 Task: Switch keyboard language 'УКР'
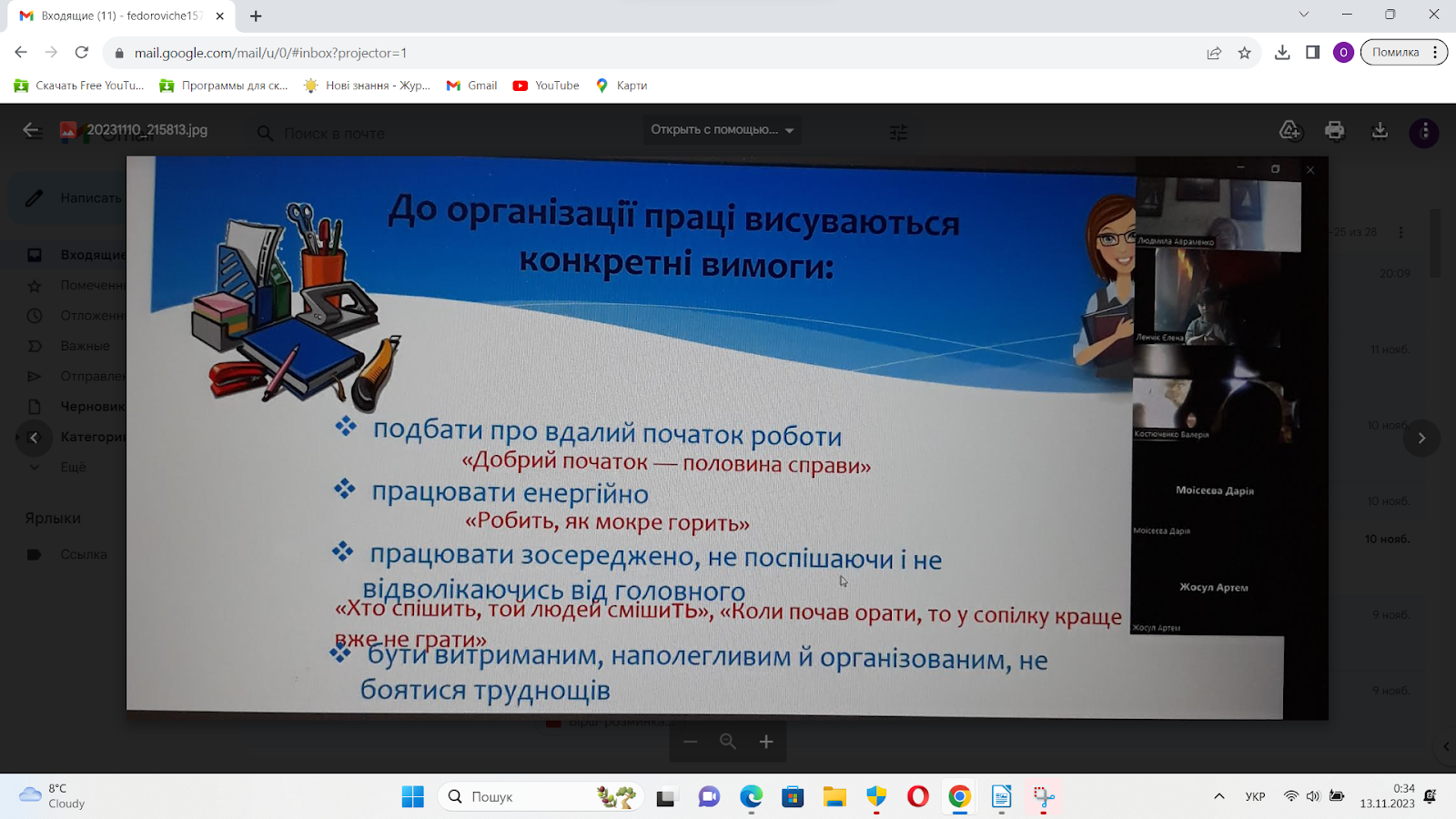pyautogui.click(x=1255, y=796)
